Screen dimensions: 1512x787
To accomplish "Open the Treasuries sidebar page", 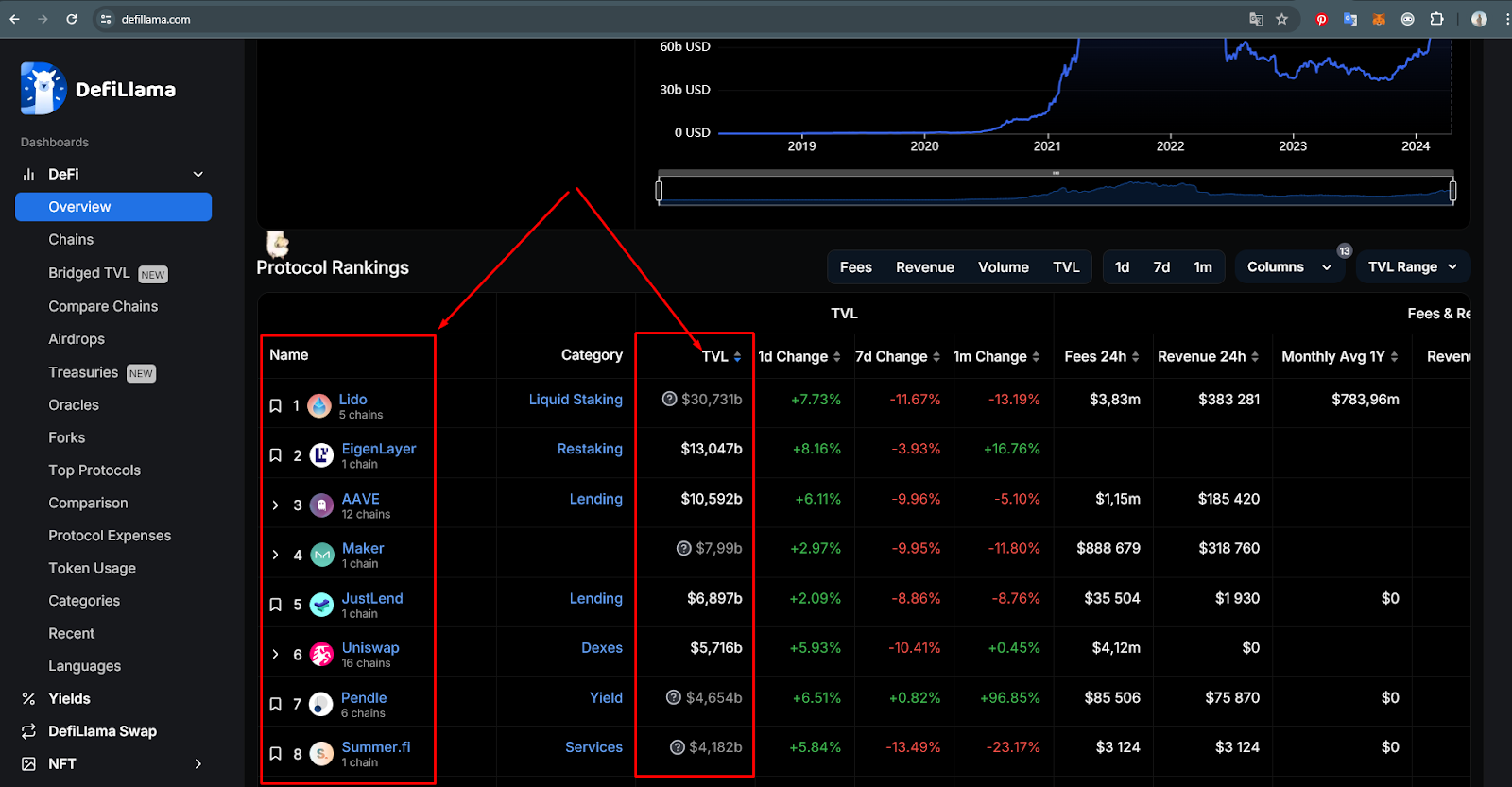I will (83, 372).
